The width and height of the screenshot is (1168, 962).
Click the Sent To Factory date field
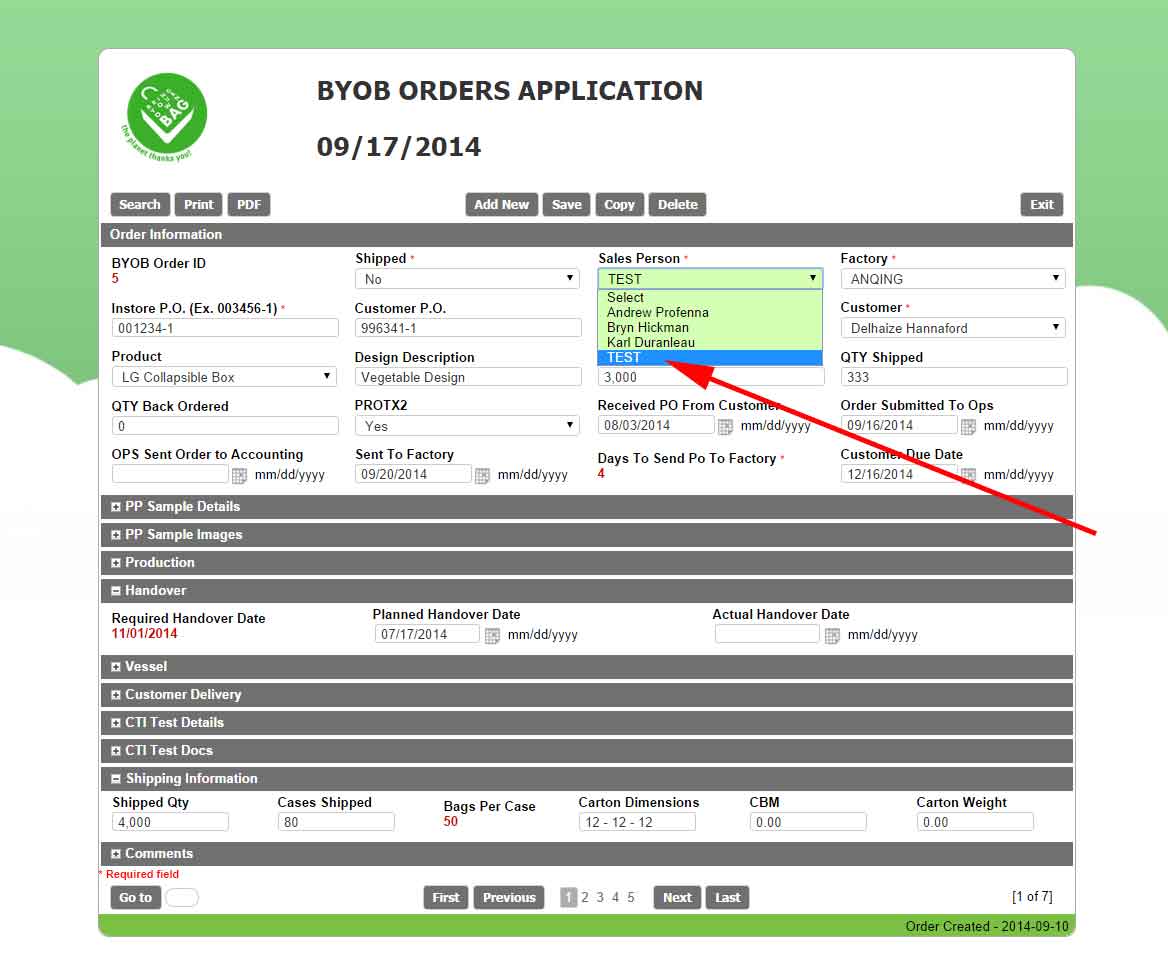pos(413,475)
